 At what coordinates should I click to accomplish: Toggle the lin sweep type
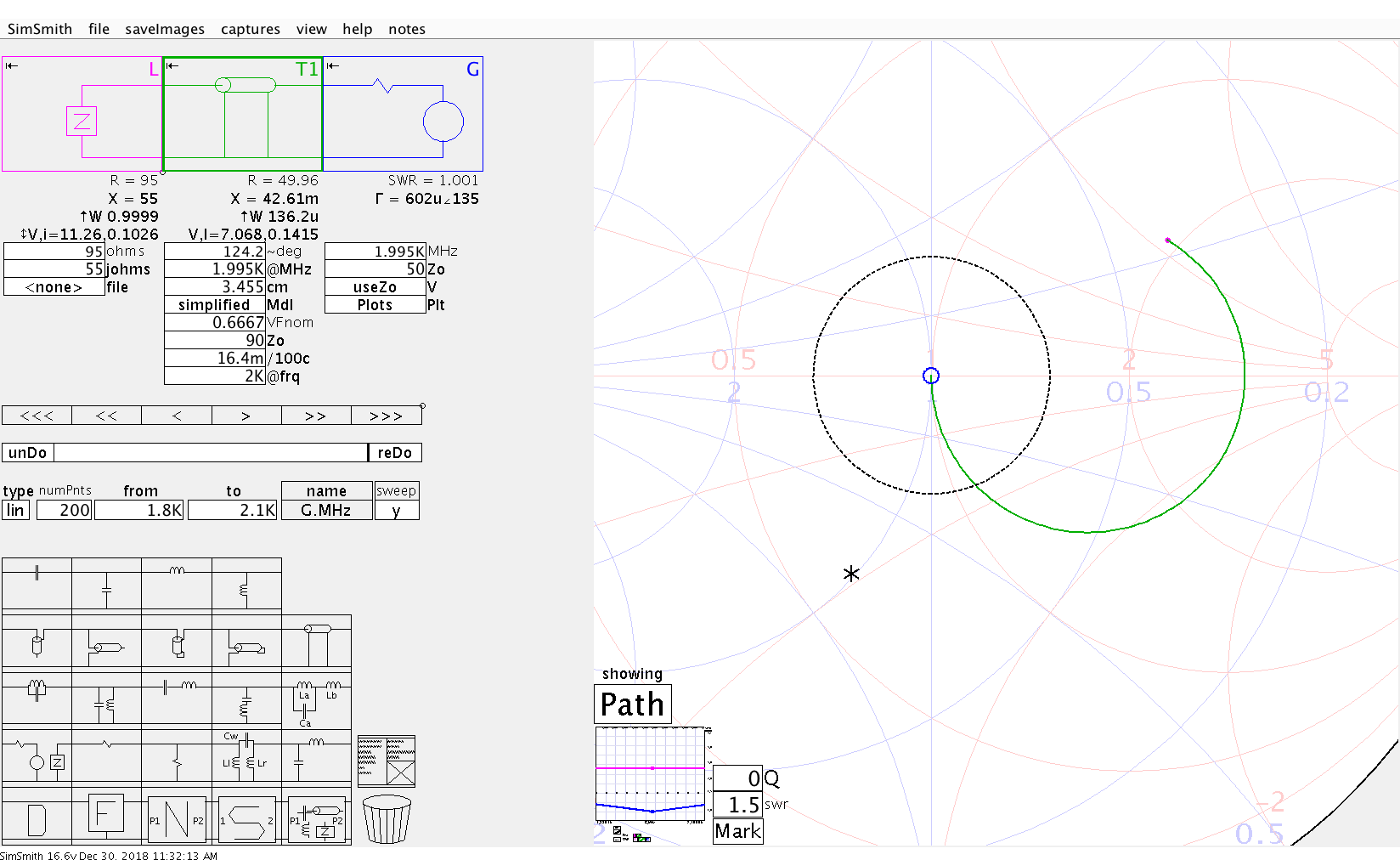tap(16, 510)
